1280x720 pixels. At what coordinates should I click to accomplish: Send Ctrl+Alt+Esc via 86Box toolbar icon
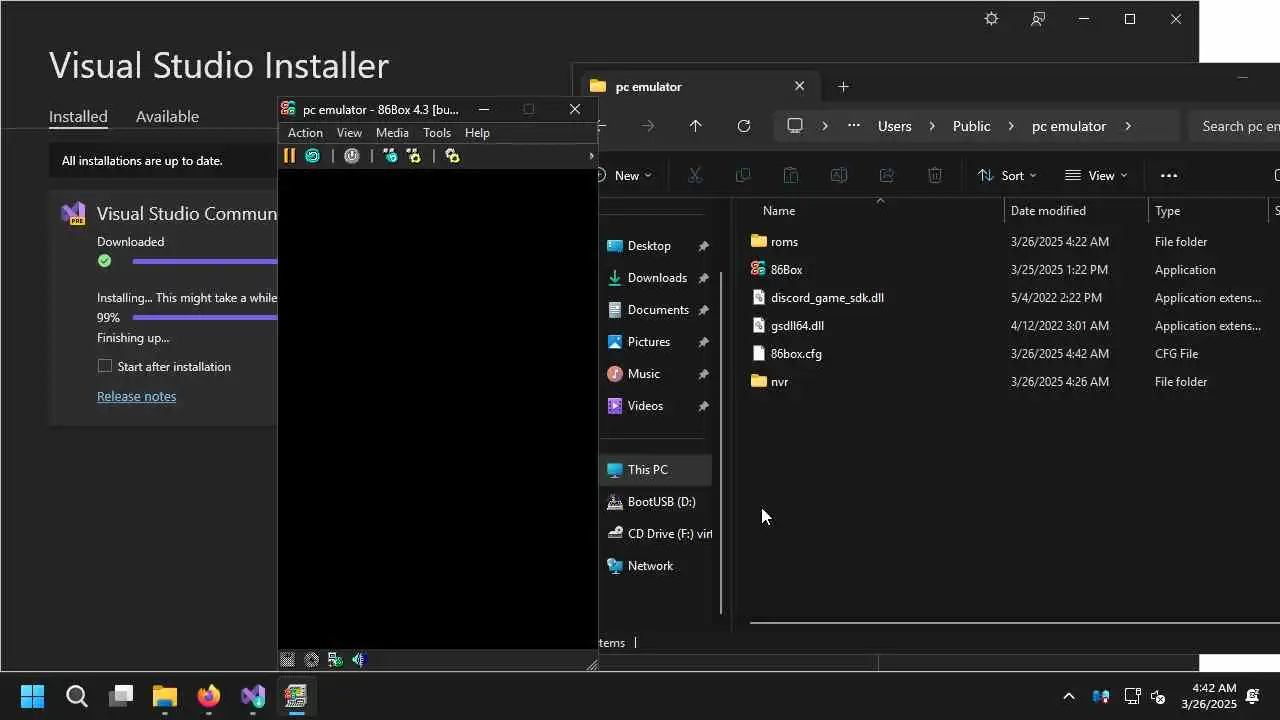click(414, 156)
